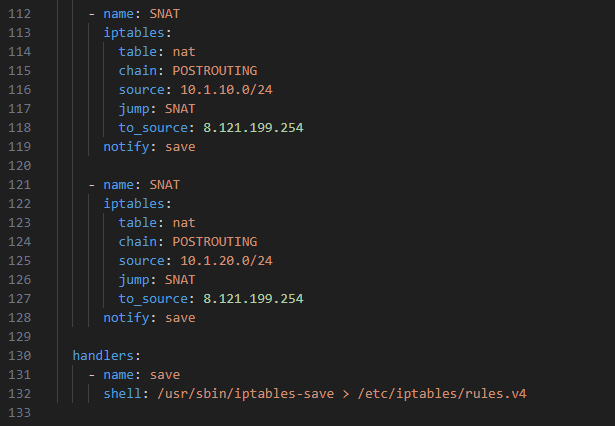Click line number 130 in the gutter
Image resolution: width=615 pixels, height=426 pixels.
(x=20, y=356)
